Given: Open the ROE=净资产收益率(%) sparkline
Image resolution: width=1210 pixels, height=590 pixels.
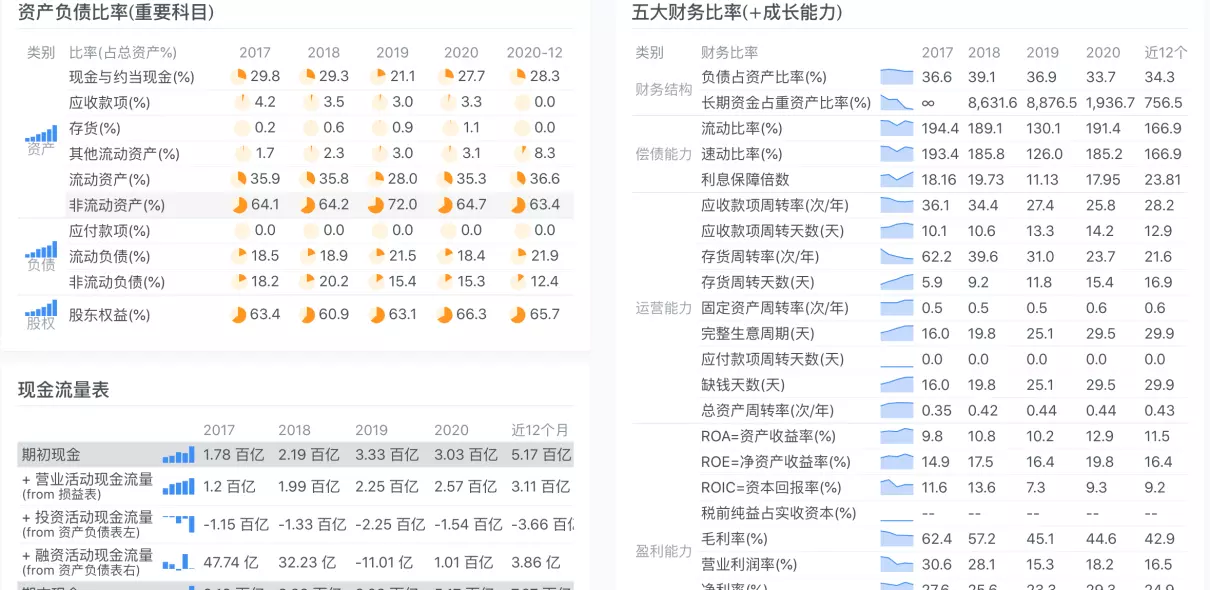Looking at the screenshot, I should point(897,461).
